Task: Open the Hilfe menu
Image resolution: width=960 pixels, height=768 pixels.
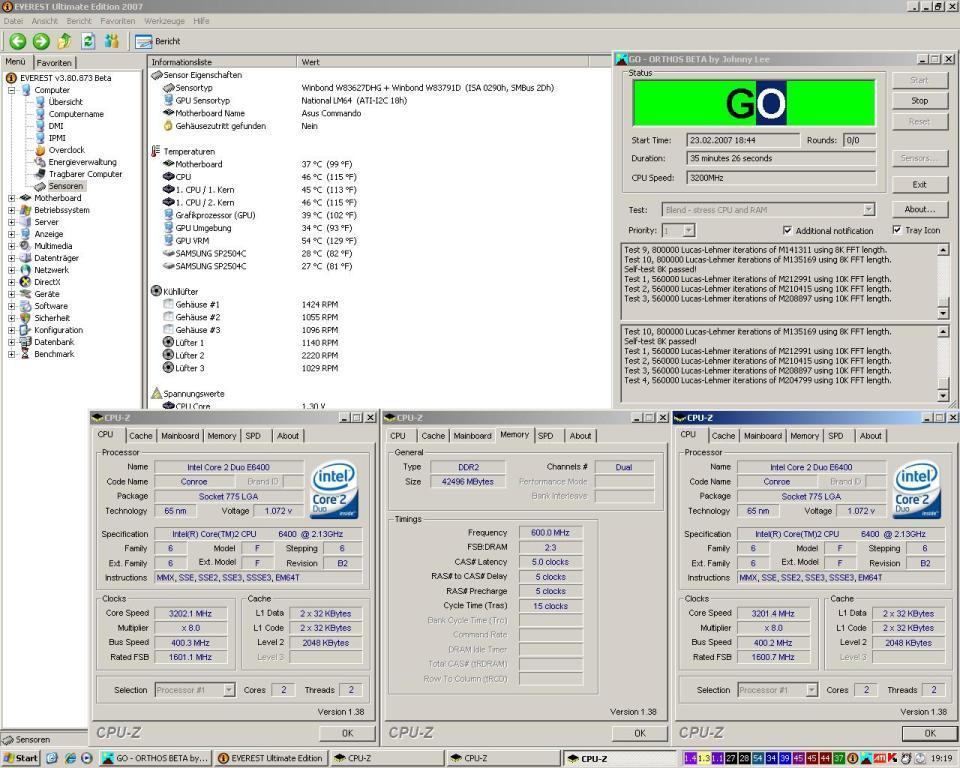Action: click(201, 21)
